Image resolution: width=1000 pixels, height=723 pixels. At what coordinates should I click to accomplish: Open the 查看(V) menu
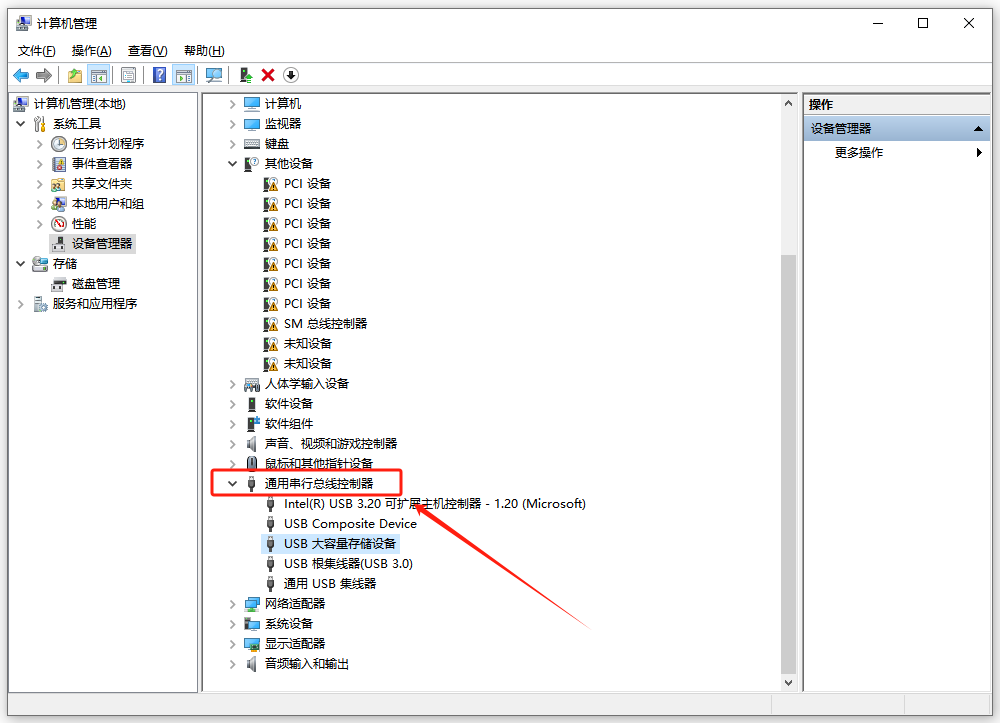(x=147, y=51)
